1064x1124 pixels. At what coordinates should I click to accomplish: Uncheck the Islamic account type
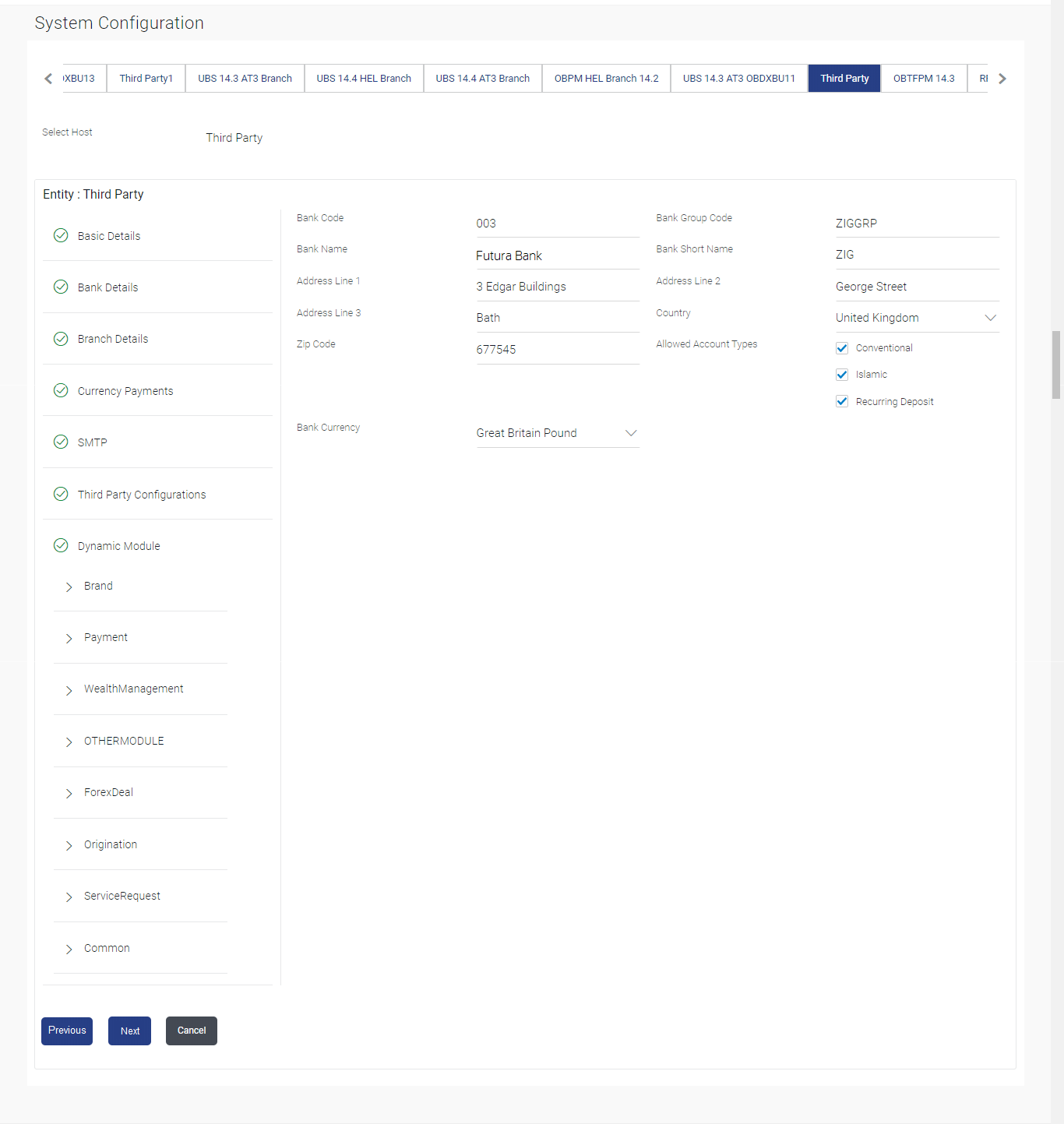(x=842, y=375)
